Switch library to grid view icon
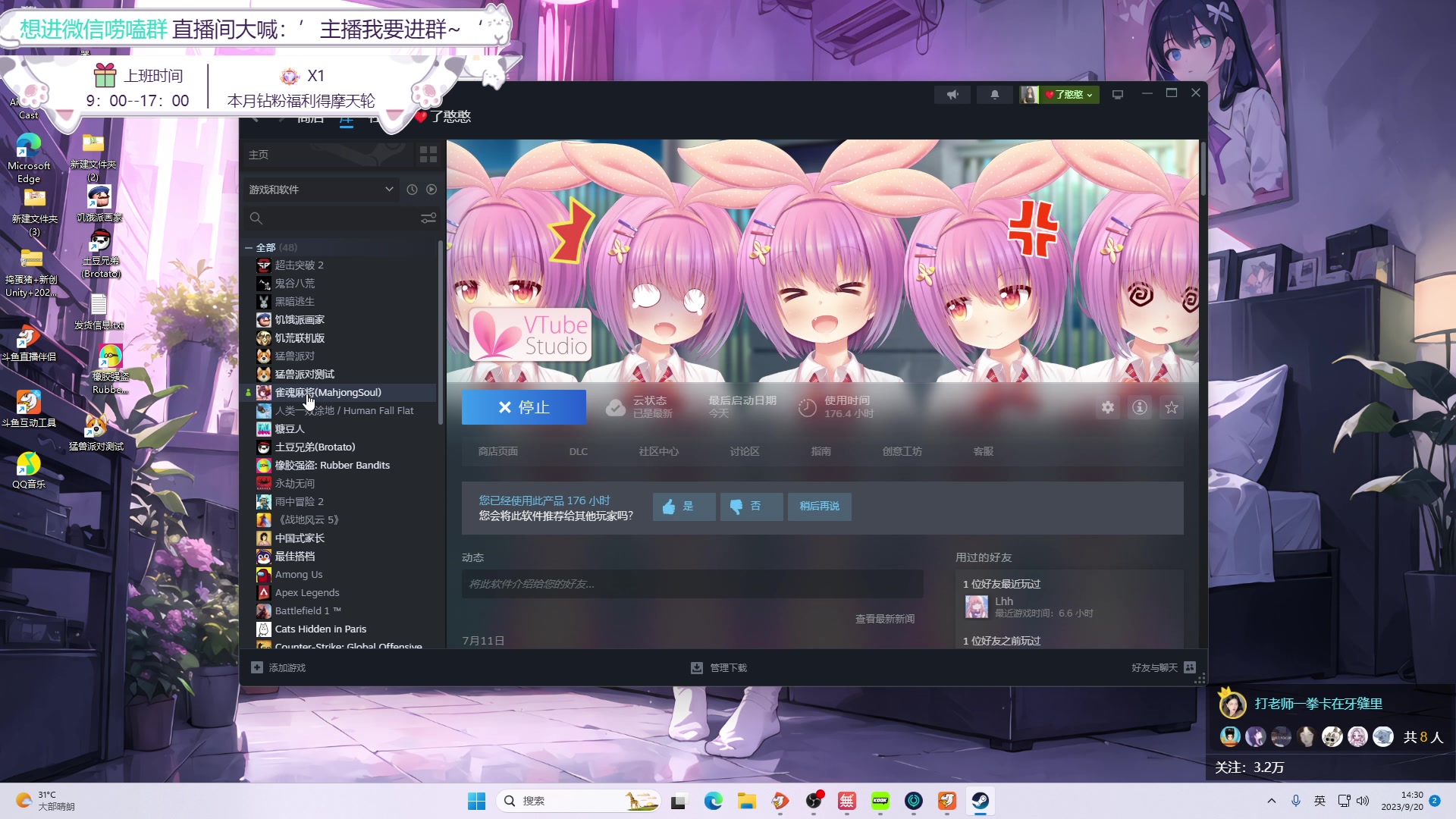The image size is (1456, 819). click(x=428, y=155)
